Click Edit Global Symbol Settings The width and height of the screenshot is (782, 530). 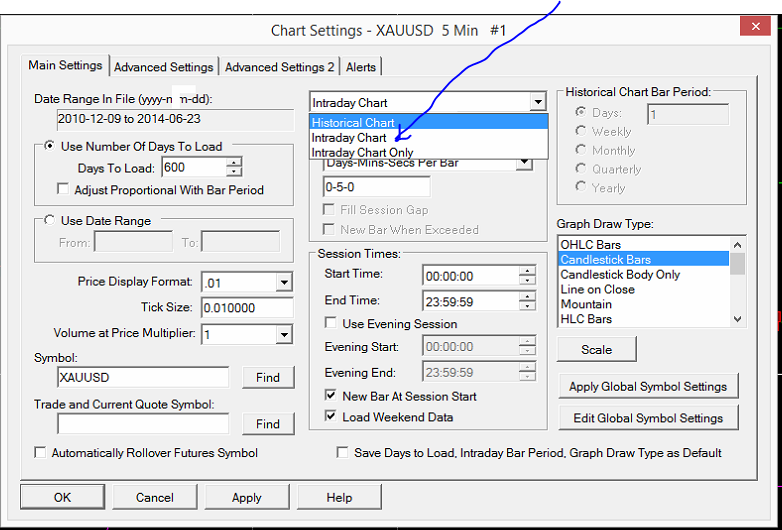(x=648, y=418)
